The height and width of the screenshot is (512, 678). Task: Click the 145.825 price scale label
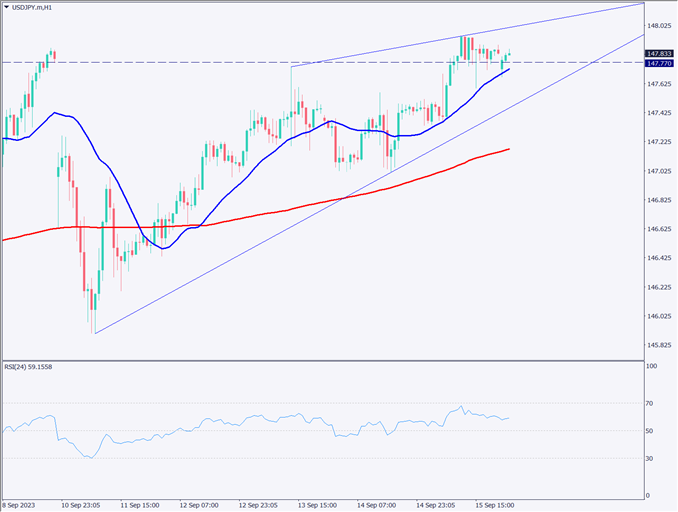[x=658, y=345]
